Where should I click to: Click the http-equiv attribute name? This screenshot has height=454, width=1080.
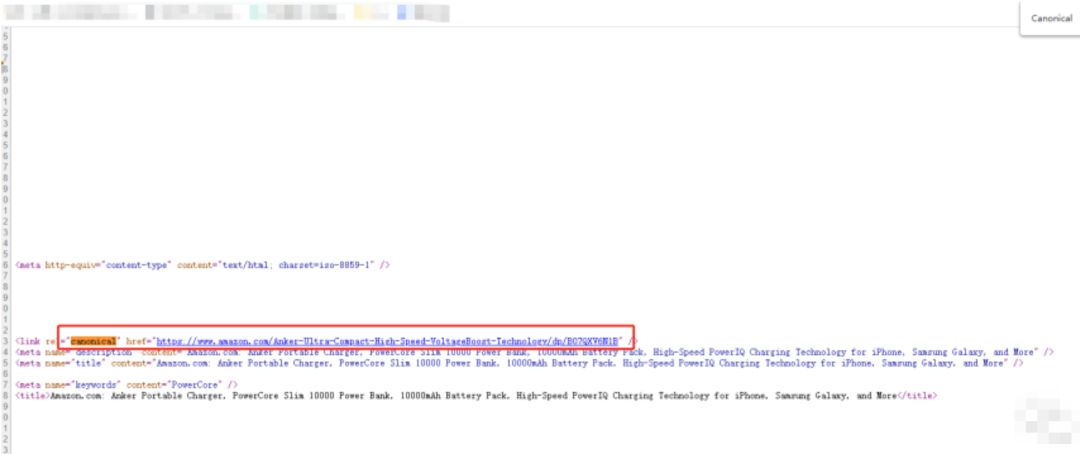coord(84,265)
